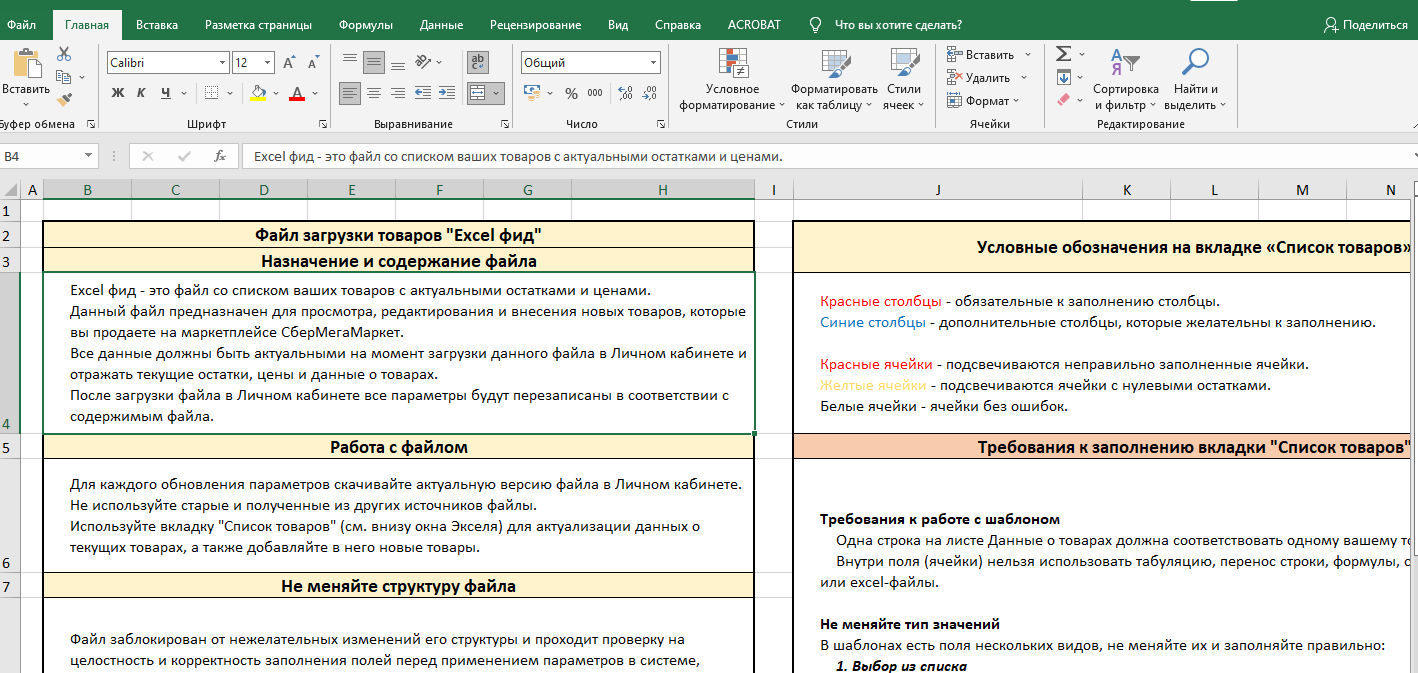Expand the Общий number format dropdown
Screen dimensions: 1418x673
[654, 63]
